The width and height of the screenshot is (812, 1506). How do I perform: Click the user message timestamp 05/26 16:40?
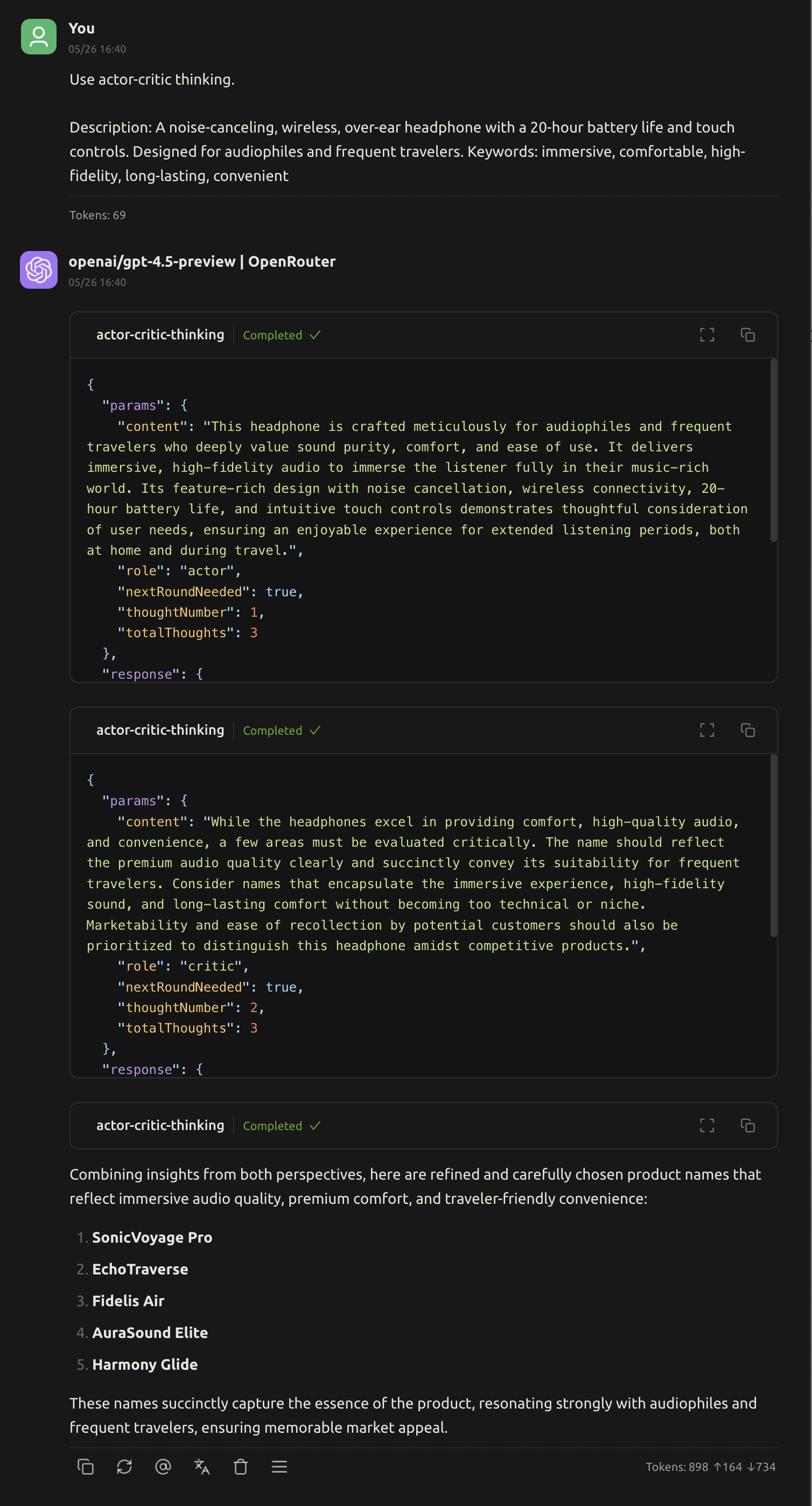point(97,49)
